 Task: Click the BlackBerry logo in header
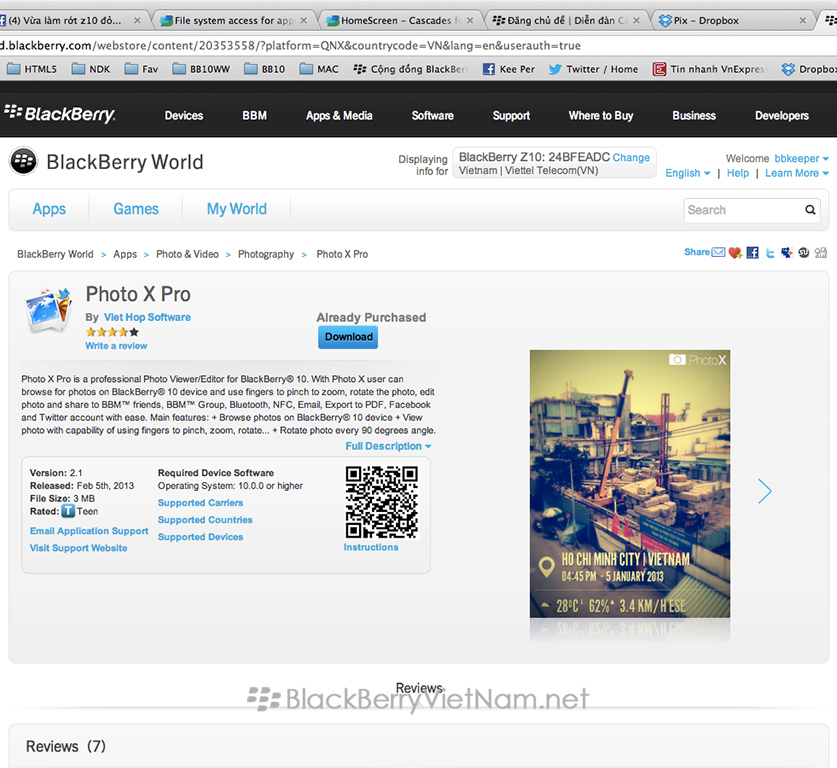[x=60, y=114]
